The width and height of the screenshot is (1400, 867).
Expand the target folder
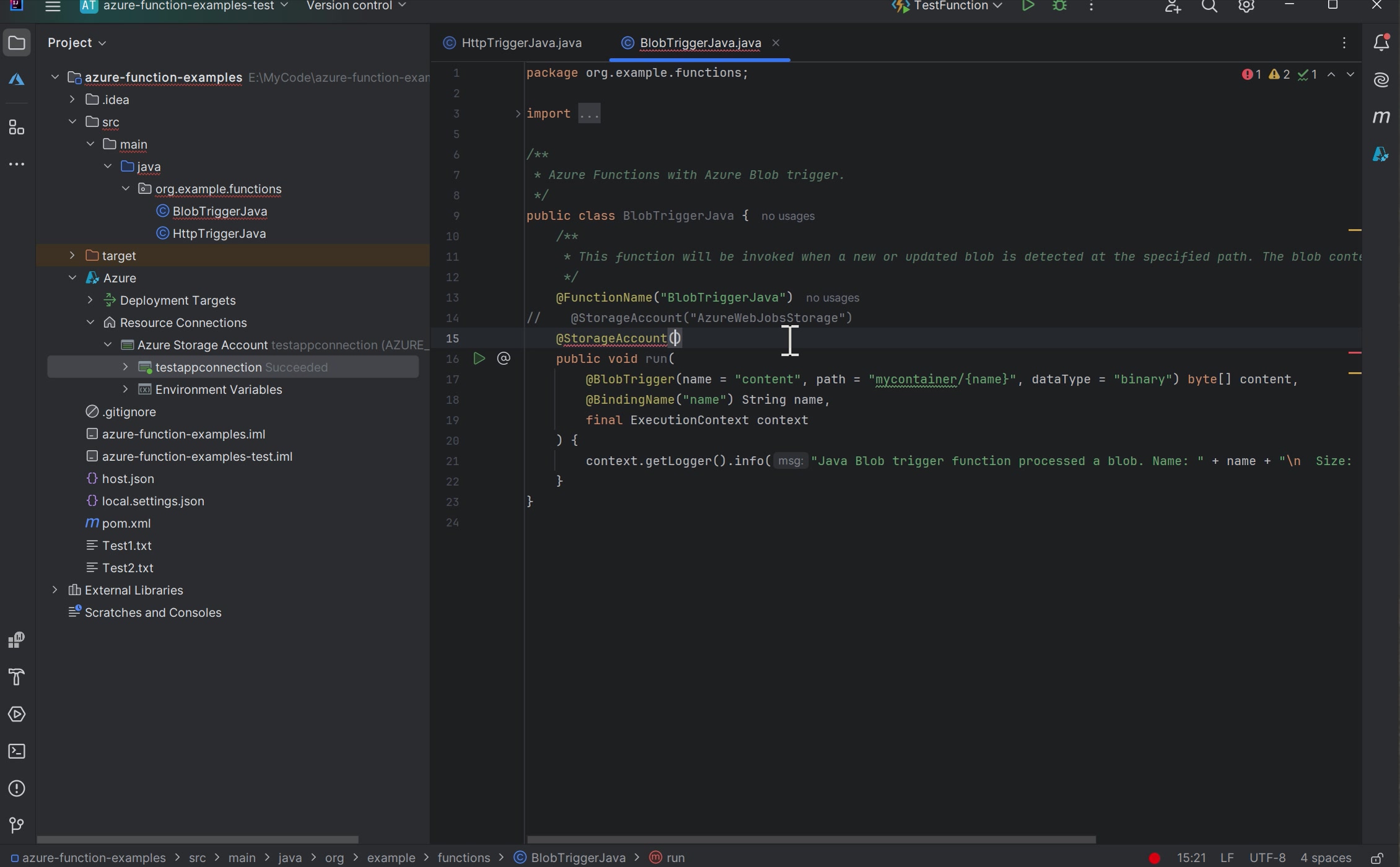click(72, 256)
